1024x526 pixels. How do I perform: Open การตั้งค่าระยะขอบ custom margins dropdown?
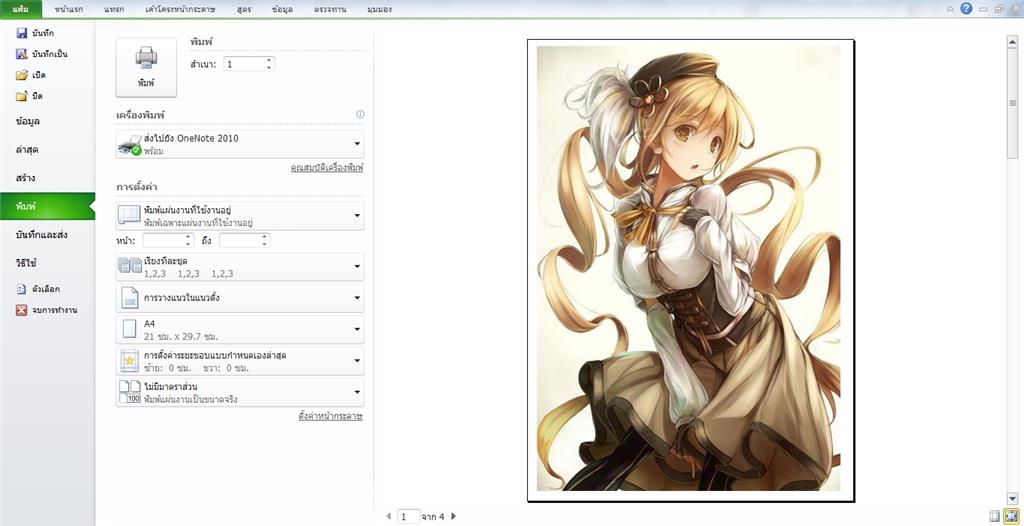point(240,361)
